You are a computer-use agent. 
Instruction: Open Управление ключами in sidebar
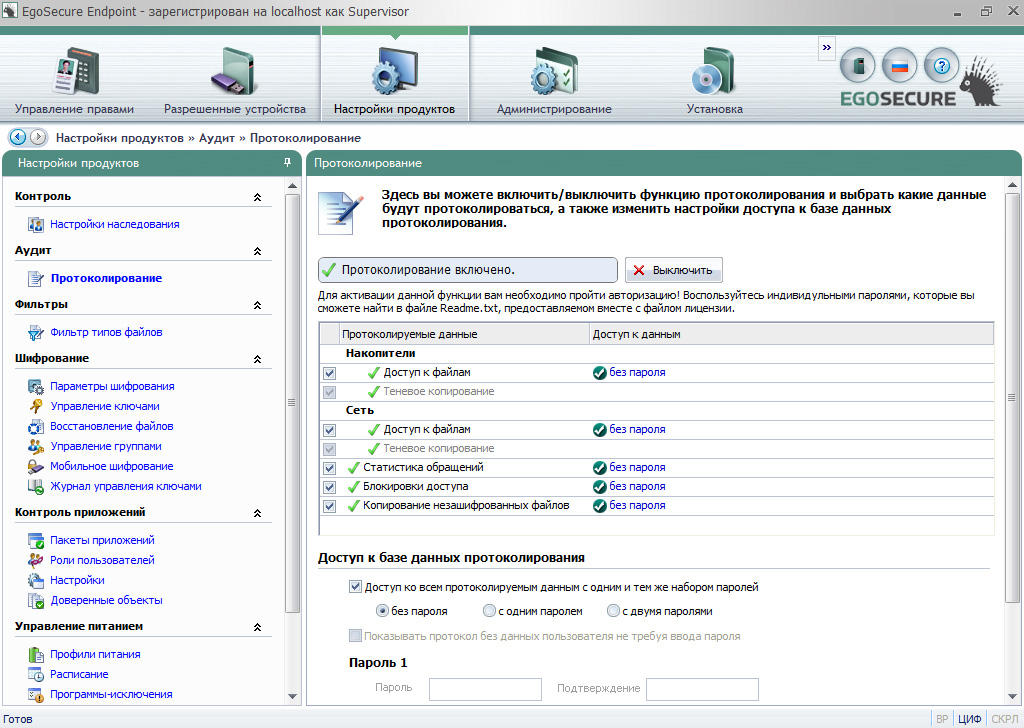click(x=105, y=406)
